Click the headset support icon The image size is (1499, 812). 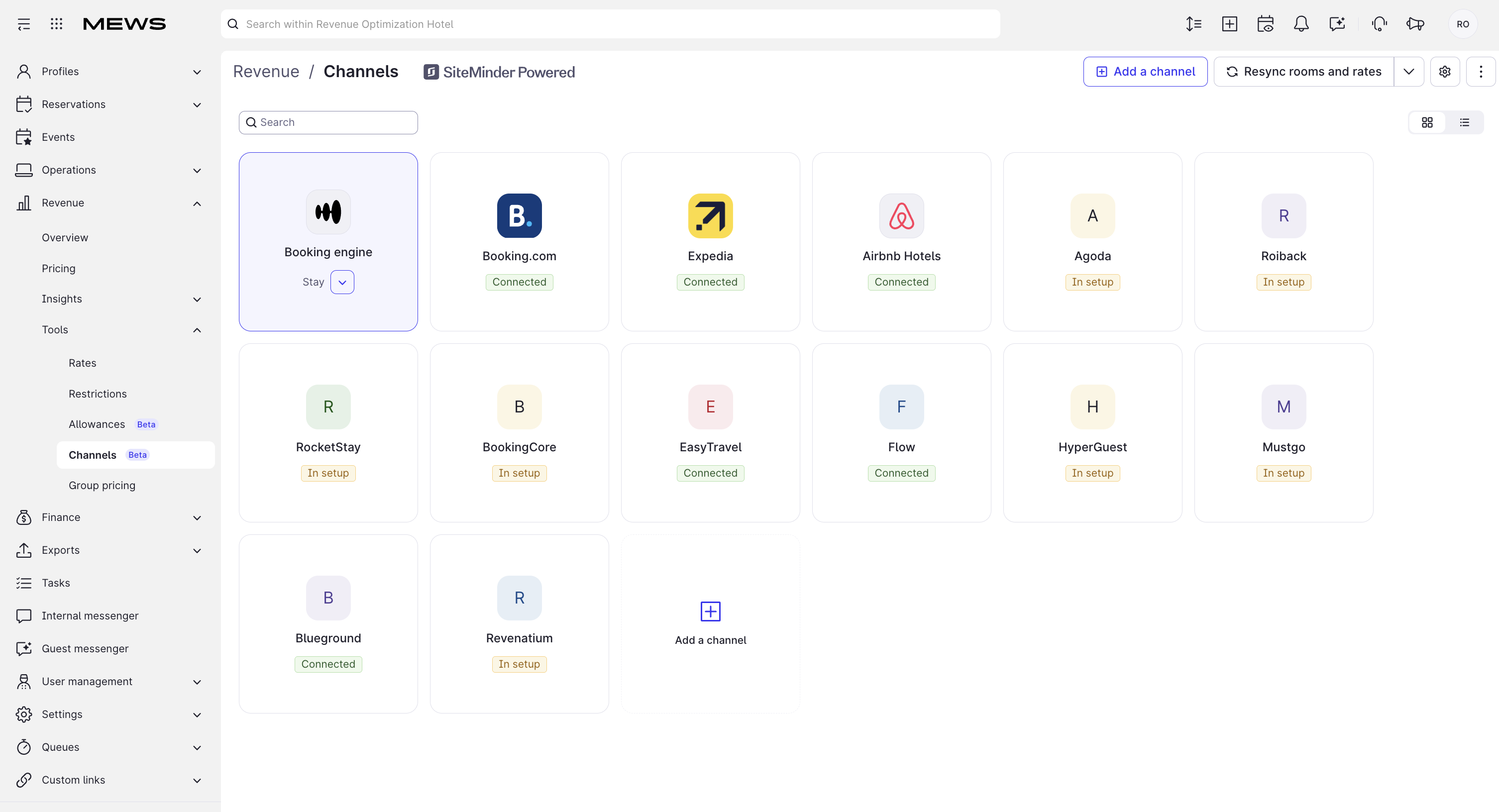(x=1379, y=24)
